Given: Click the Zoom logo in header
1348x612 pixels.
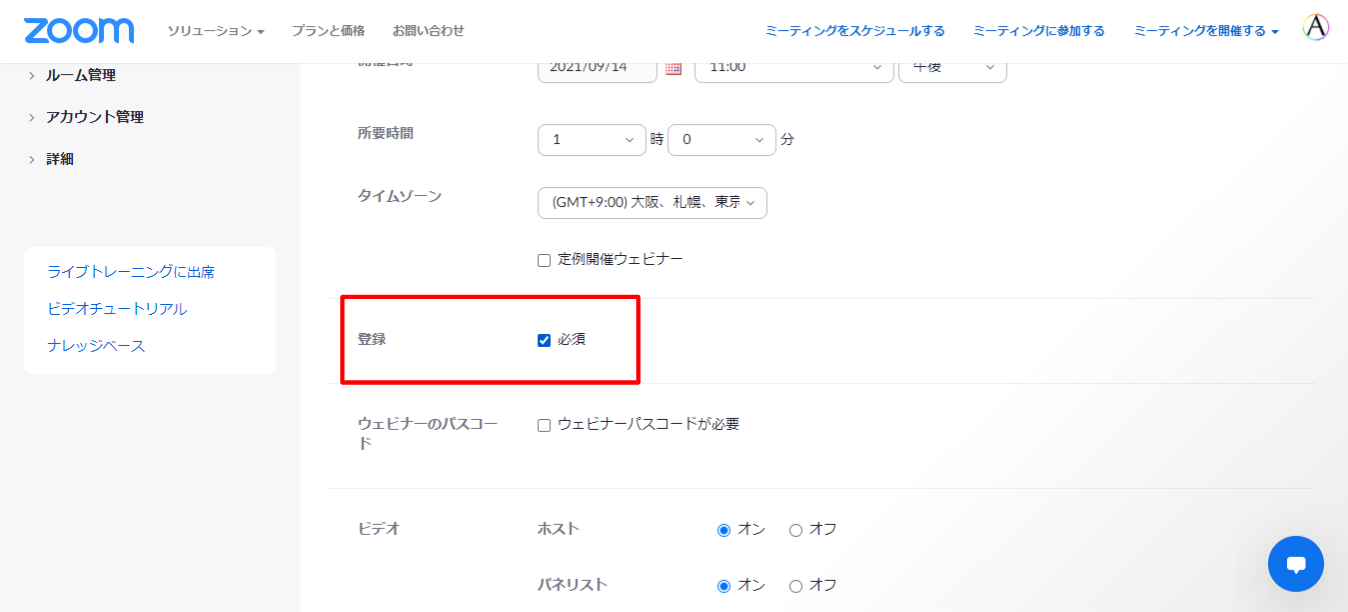Looking at the screenshot, I should click(79, 30).
